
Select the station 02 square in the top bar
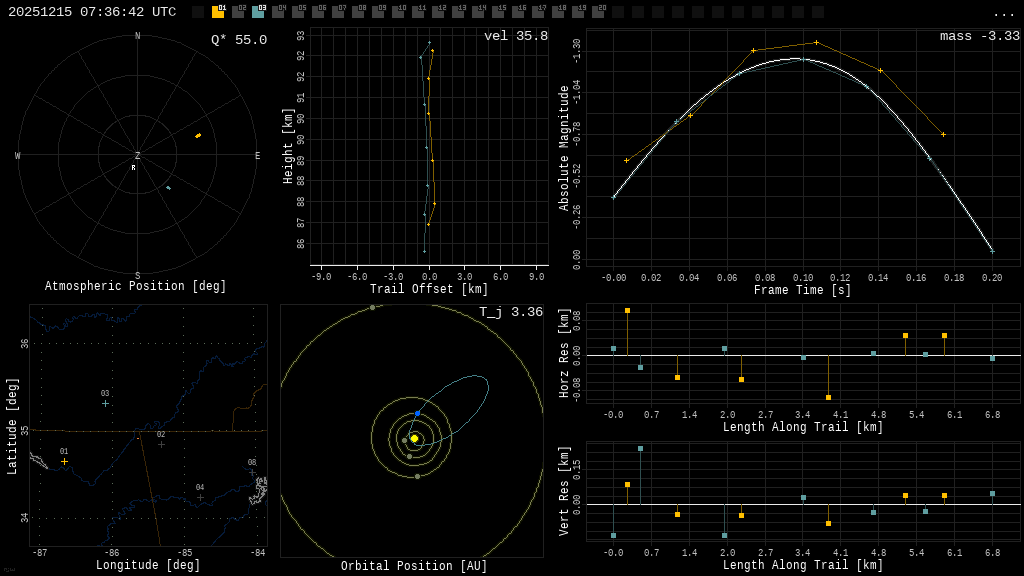238,12
